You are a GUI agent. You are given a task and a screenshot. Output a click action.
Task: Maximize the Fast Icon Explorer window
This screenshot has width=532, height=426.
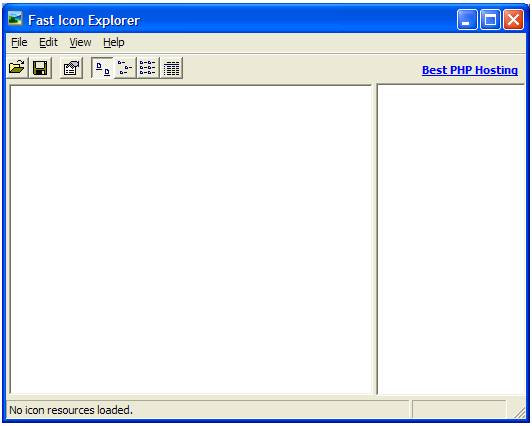click(x=490, y=20)
